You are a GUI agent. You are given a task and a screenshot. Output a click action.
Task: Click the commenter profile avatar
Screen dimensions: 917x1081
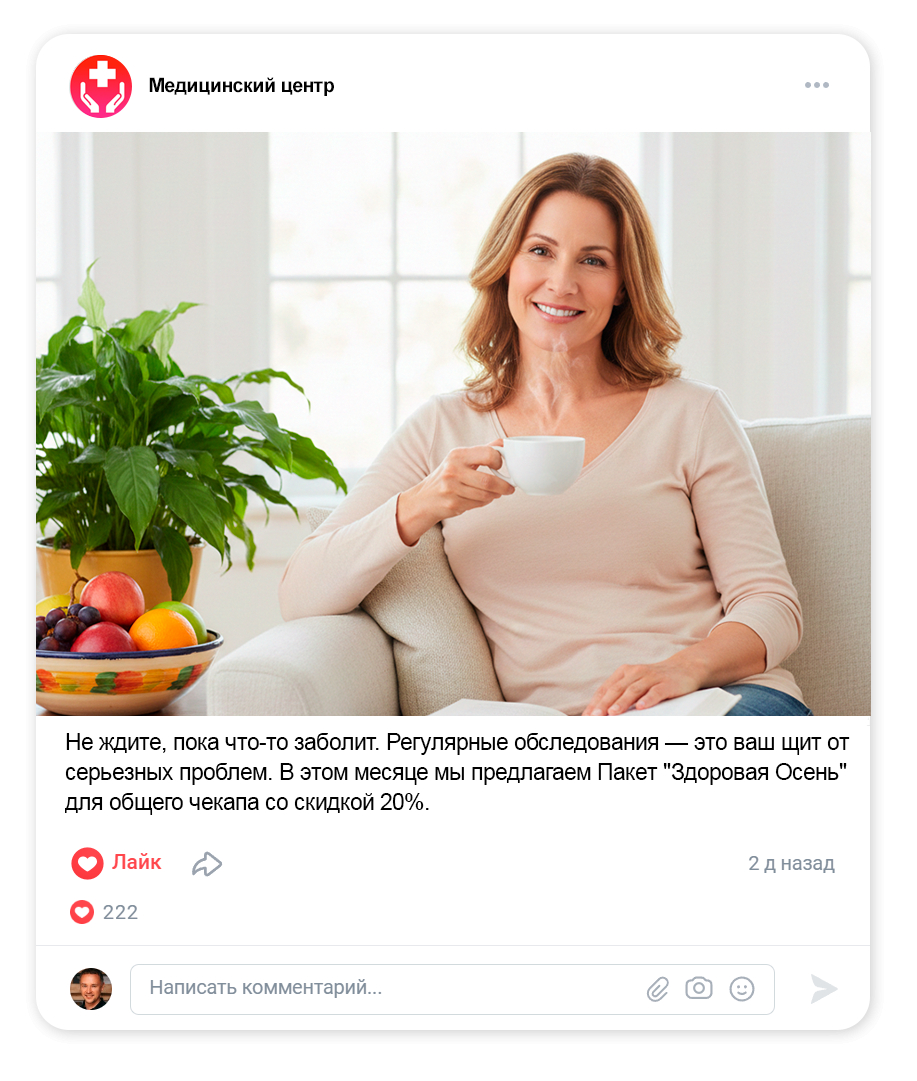[x=91, y=989]
